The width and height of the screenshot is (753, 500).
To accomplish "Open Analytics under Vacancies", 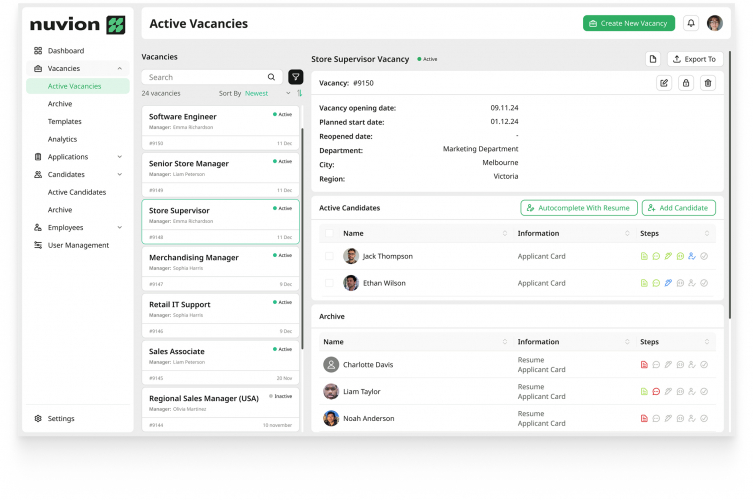I will 62,139.
